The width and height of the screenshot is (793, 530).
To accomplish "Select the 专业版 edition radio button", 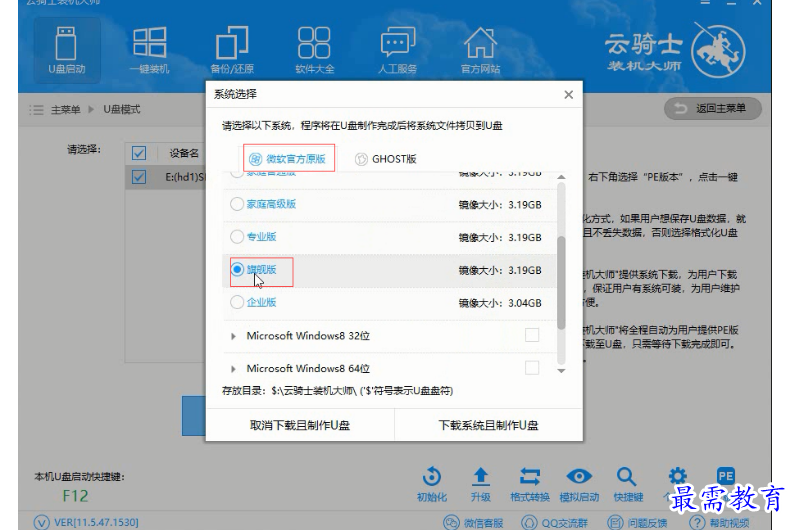I will coord(237,237).
